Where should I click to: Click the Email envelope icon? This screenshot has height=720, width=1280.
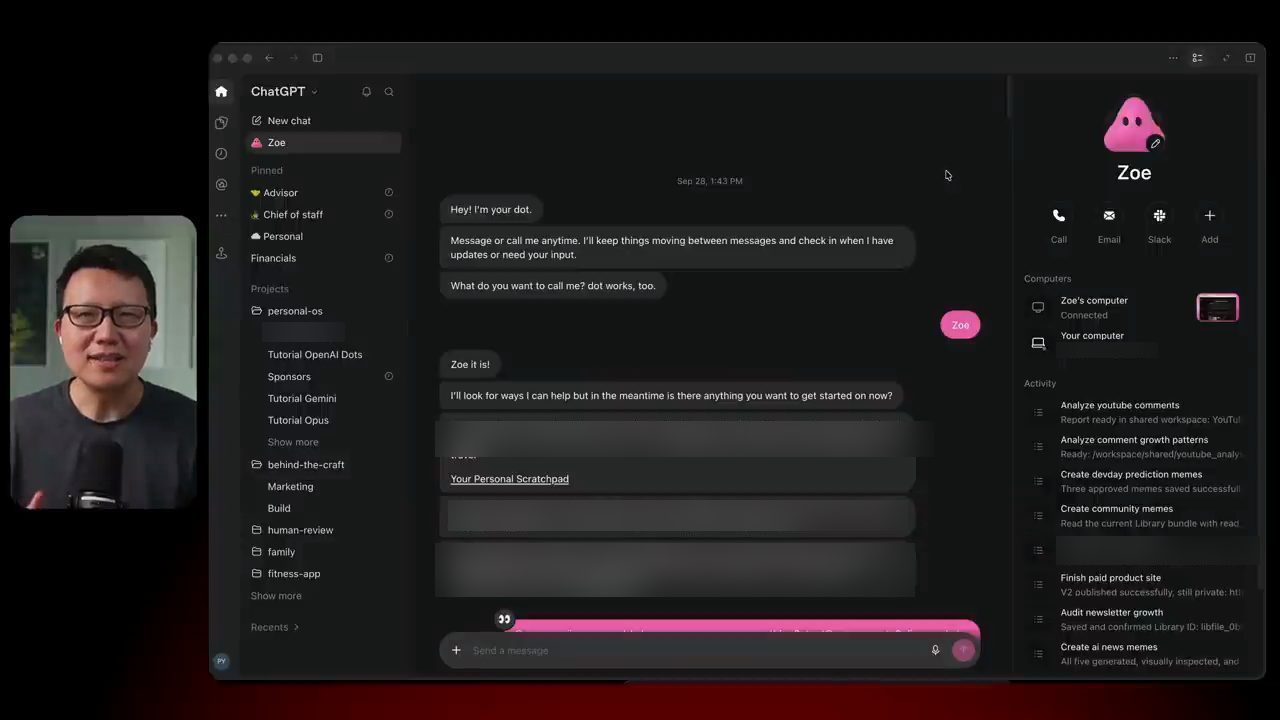(x=1109, y=215)
